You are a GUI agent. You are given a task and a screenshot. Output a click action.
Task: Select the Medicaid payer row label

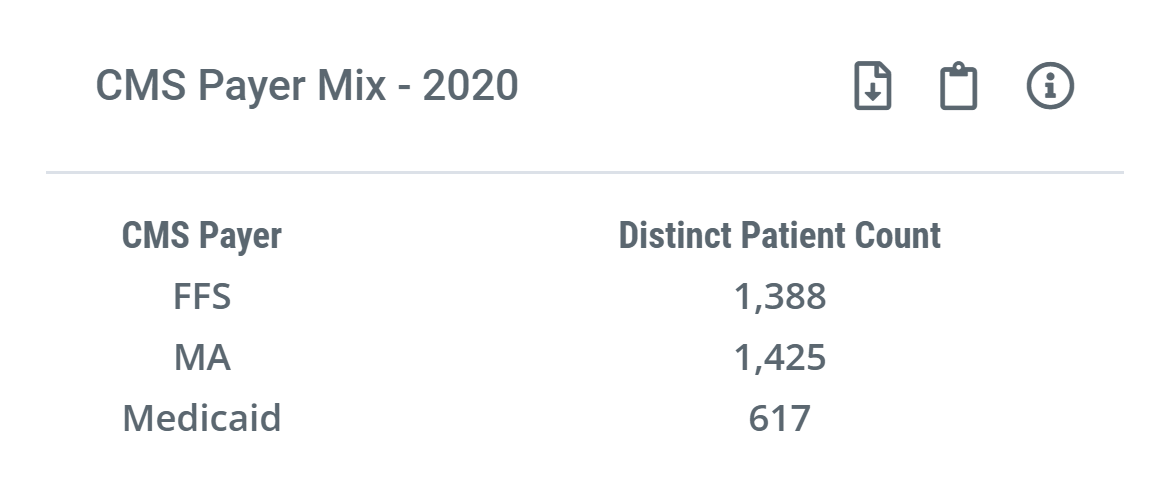201,418
